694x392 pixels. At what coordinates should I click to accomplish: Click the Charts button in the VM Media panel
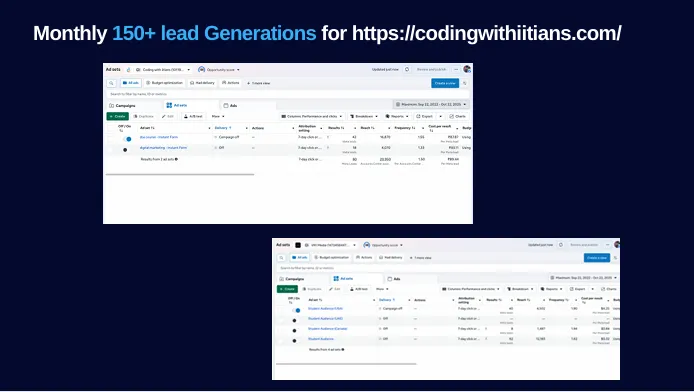609,289
